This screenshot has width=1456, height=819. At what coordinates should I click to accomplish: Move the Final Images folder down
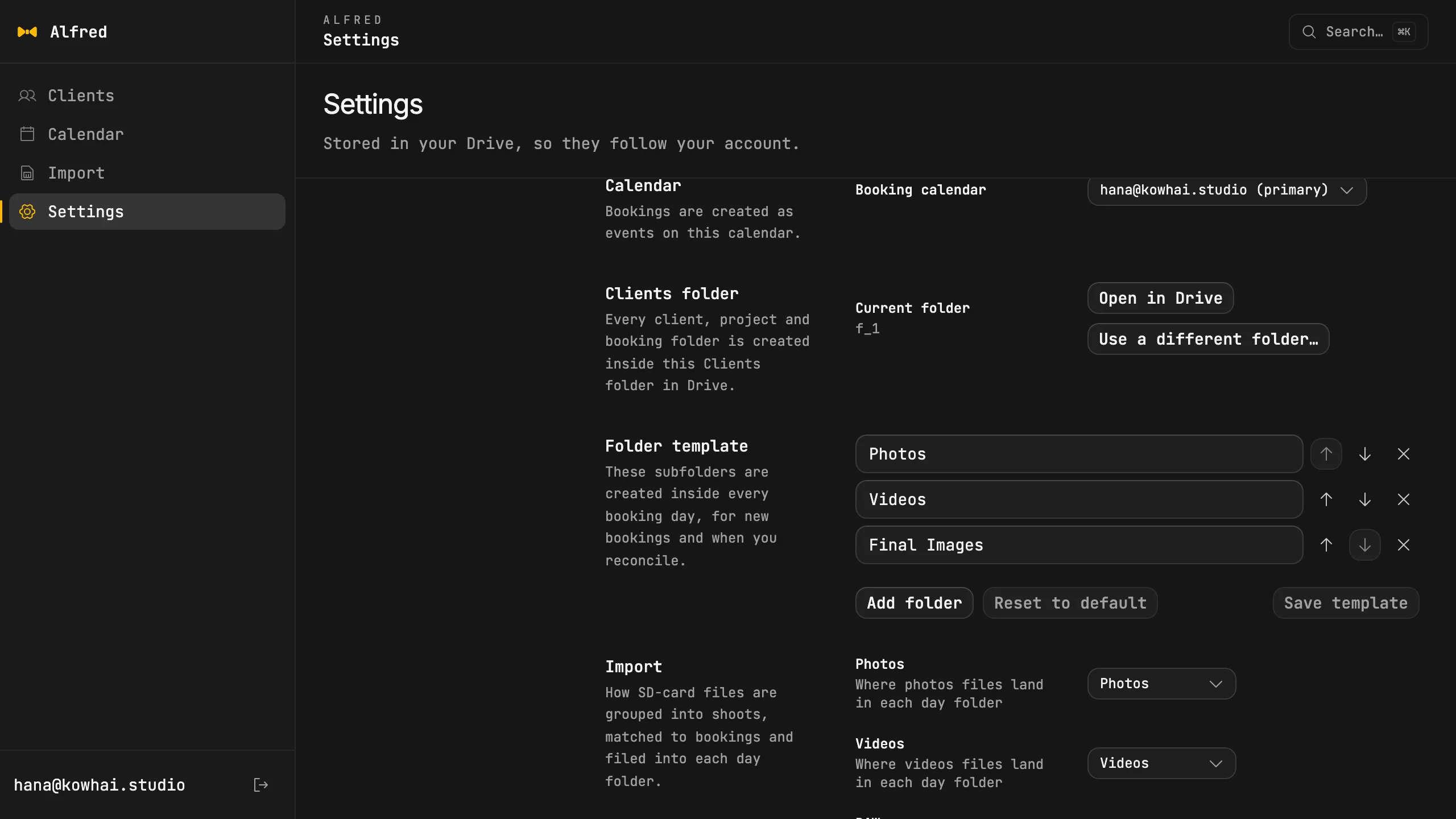[x=1365, y=545]
